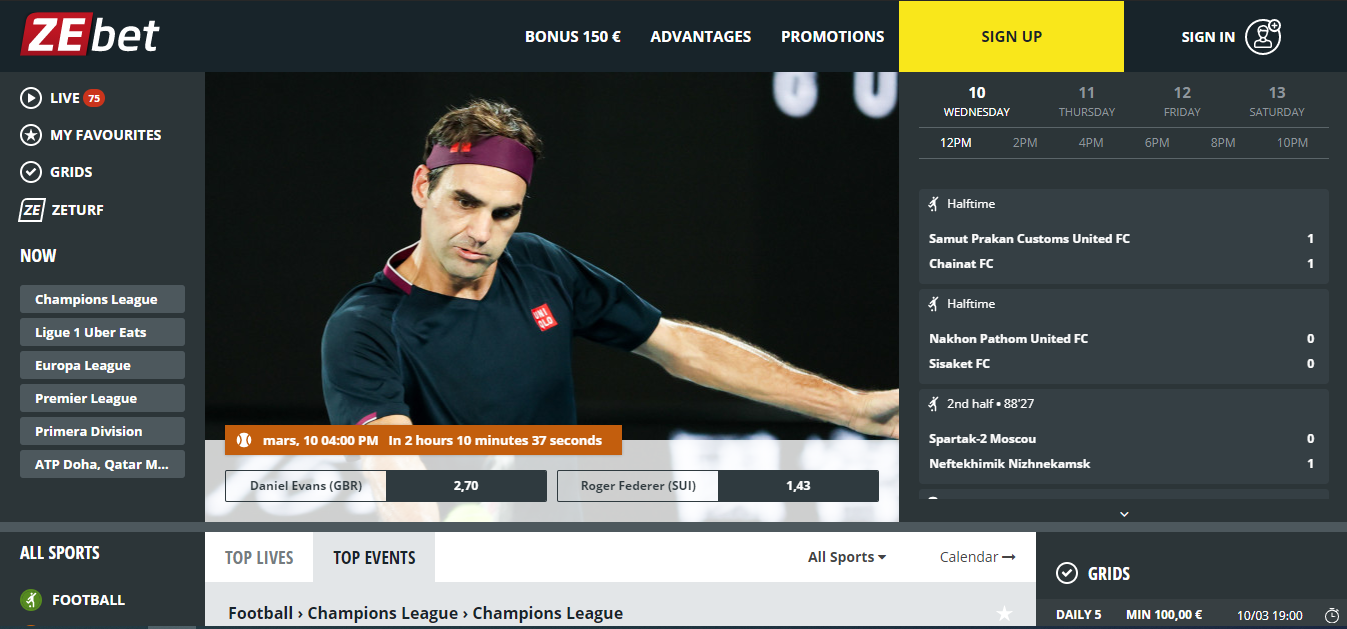
Task: Click the green Football sport icon
Action: pyautogui.click(x=31, y=600)
